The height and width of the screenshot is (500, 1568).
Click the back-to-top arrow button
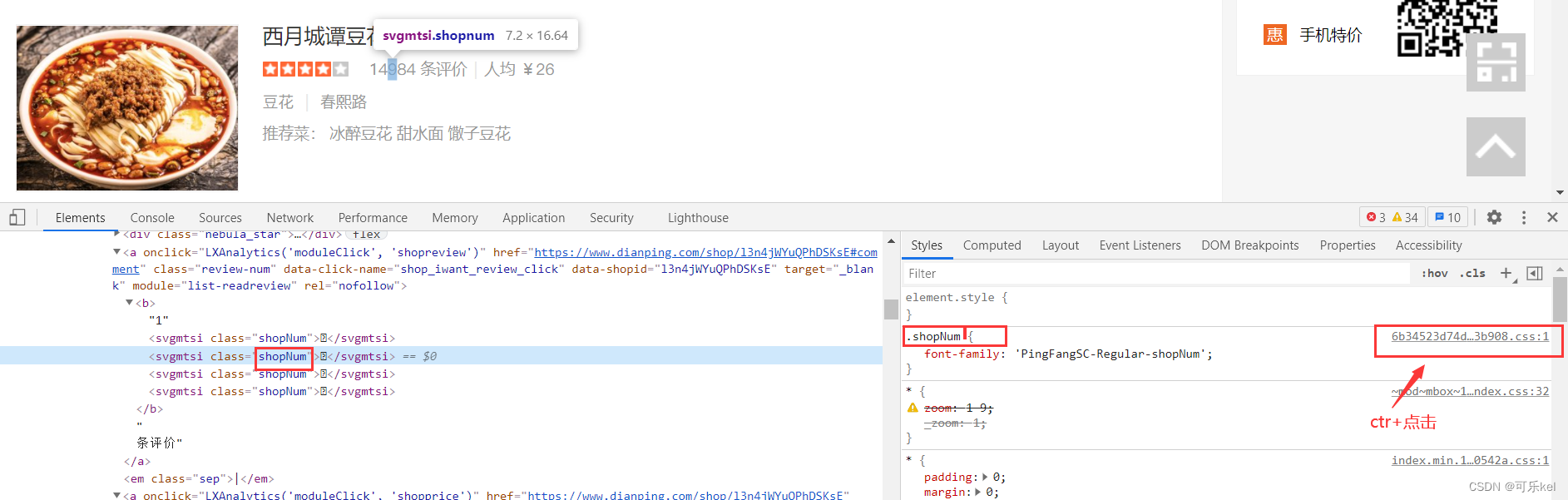tap(1496, 147)
